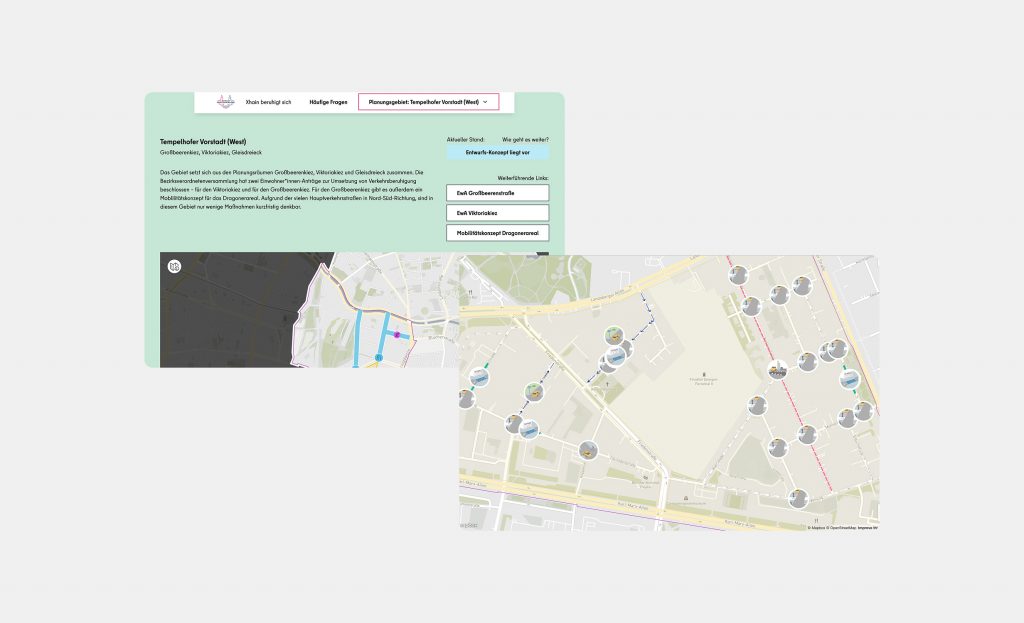Click topmost marker on the red dashed line
1024x623 pixels.
pyautogui.click(x=738, y=275)
